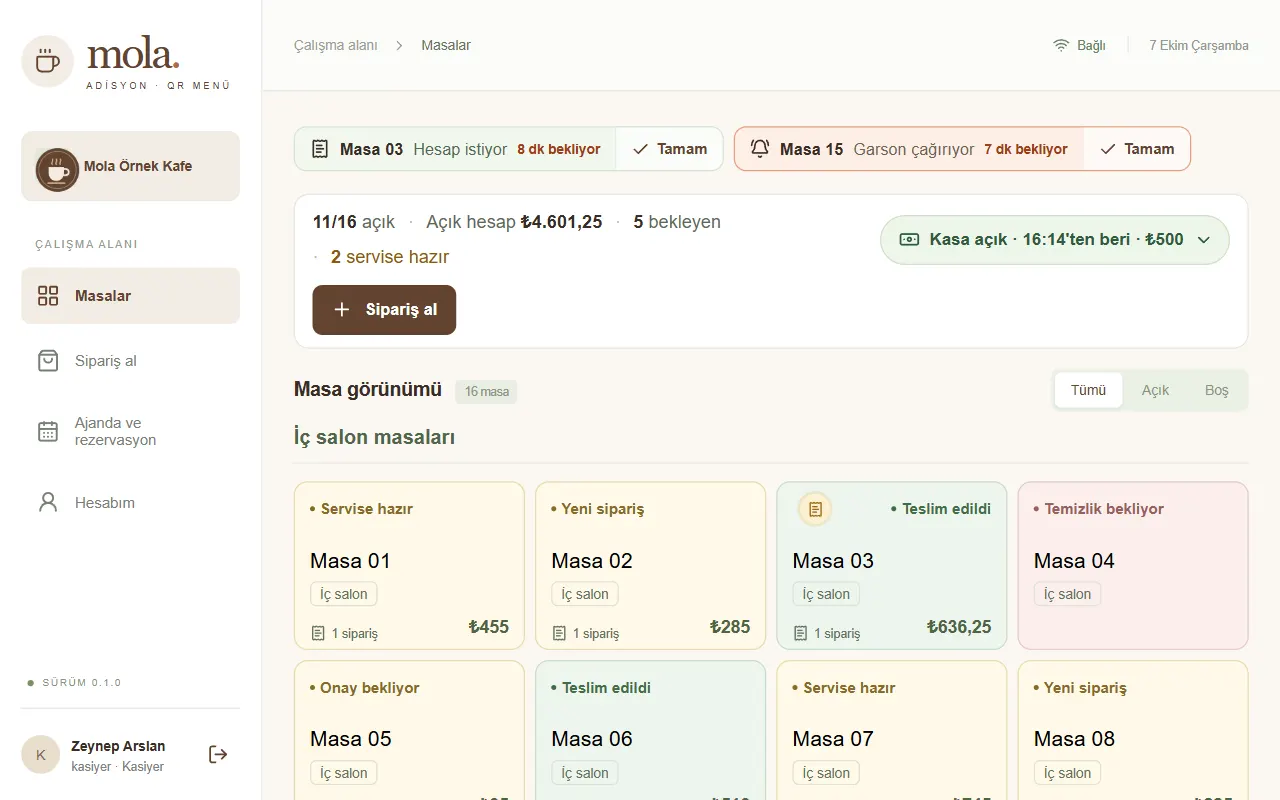Click the Ajanda ve rezervasyon calendar icon

click(48, 431)
